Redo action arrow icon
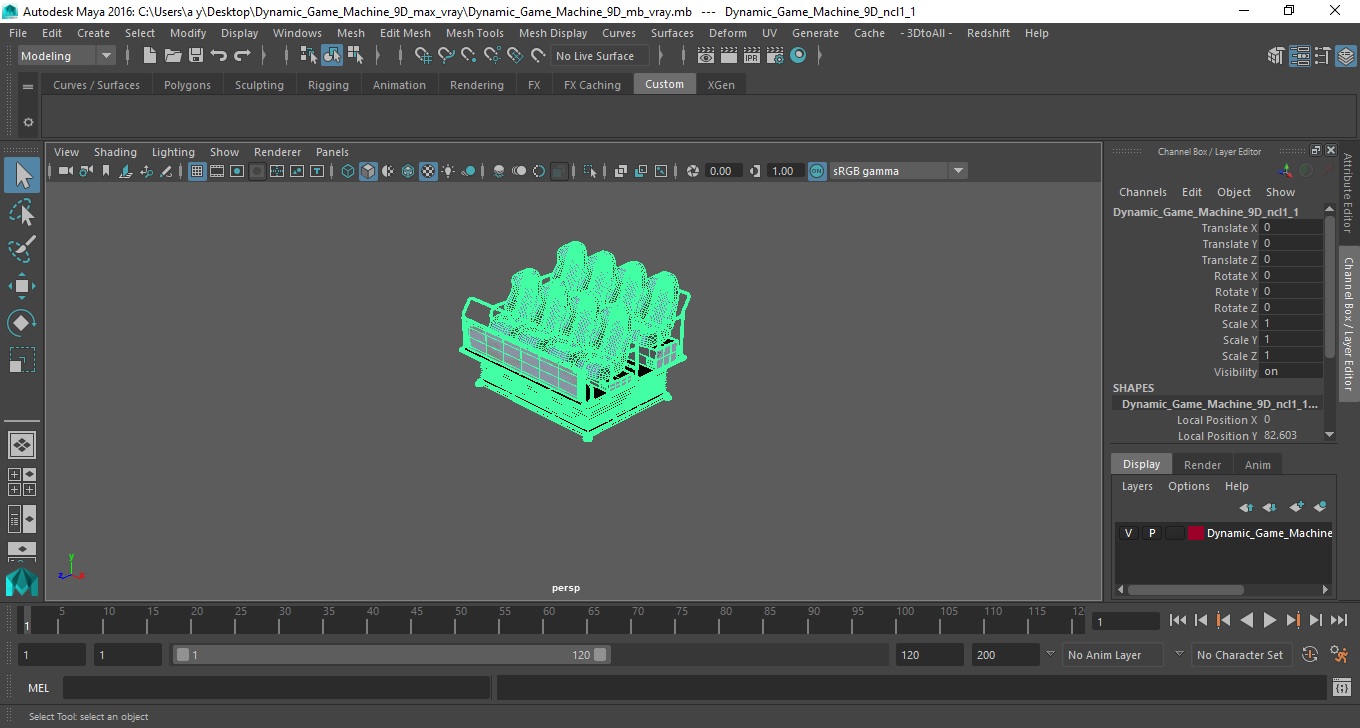 coord(242,56)
